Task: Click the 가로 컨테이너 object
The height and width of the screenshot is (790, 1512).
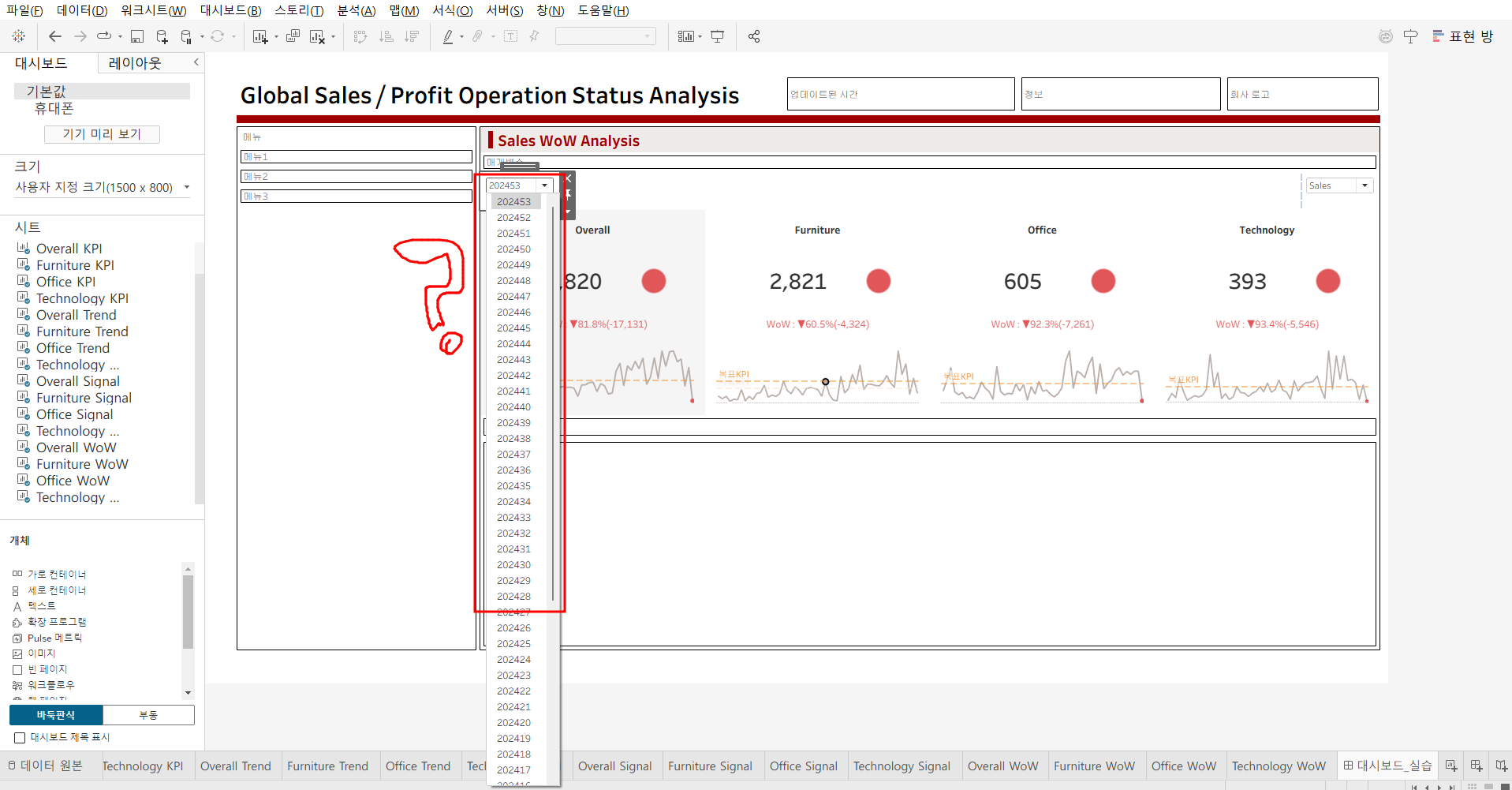Action: (x=50, y=575)
